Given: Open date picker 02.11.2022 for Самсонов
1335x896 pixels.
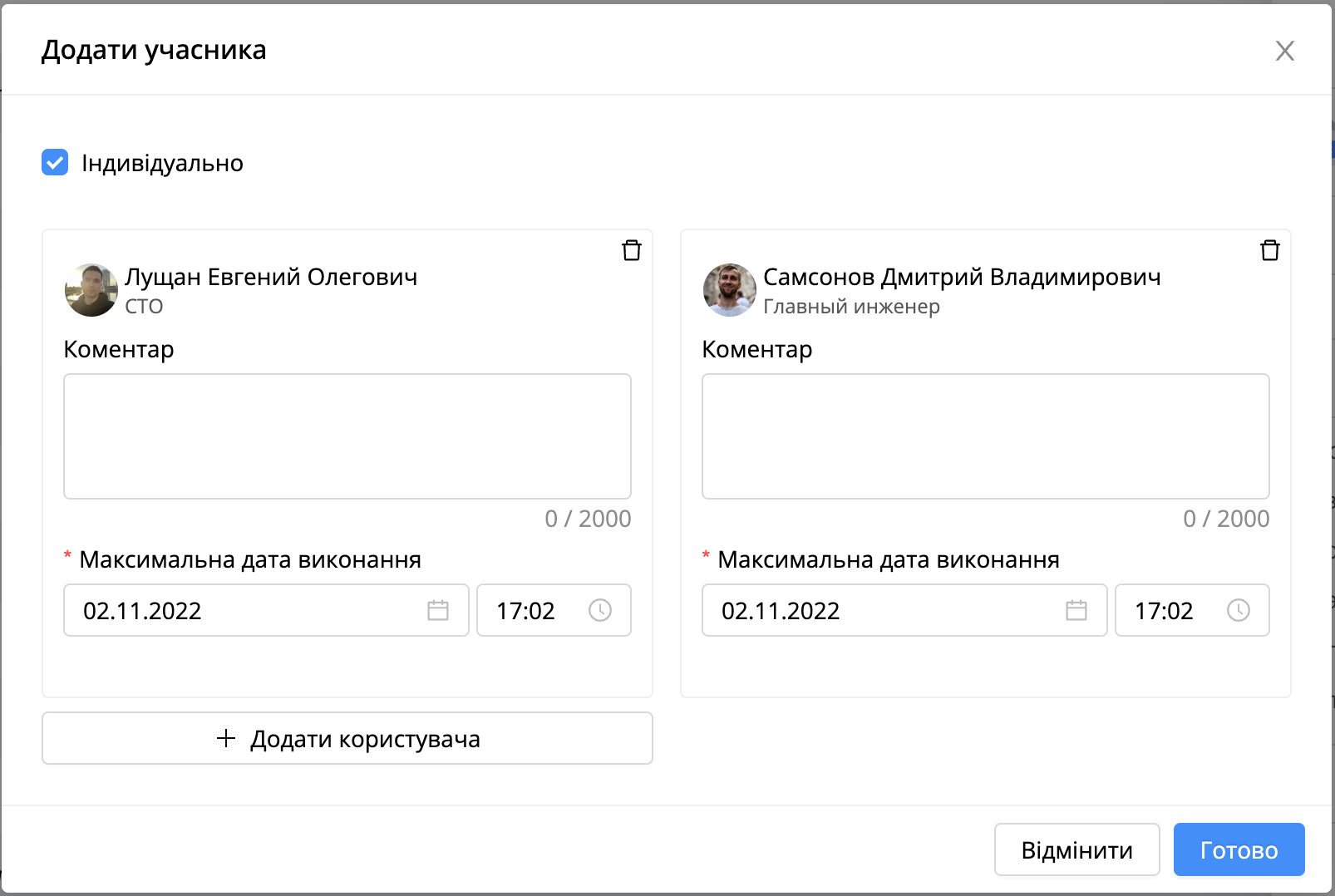Looking at the screenshot, I should (904, 610).
